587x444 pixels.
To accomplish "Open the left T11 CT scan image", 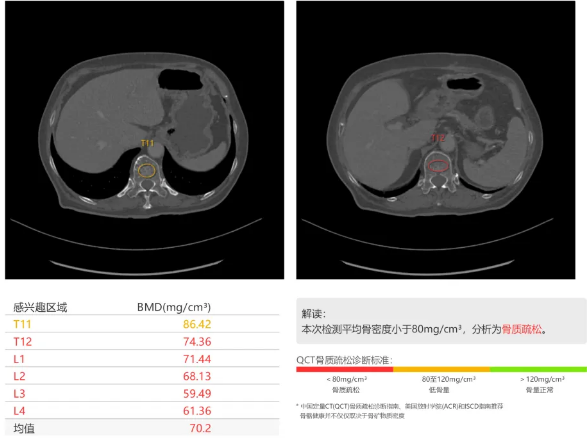I will pos(145,140).
